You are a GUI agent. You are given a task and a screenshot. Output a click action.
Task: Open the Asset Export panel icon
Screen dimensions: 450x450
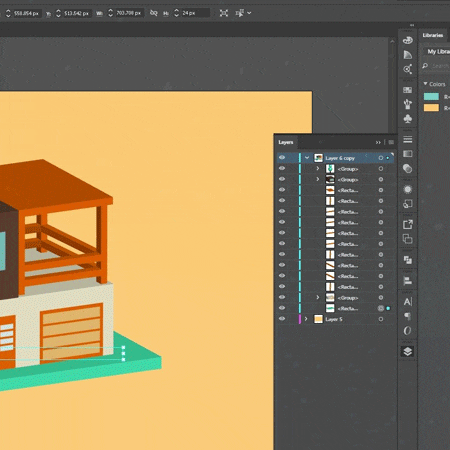(407, 224)
